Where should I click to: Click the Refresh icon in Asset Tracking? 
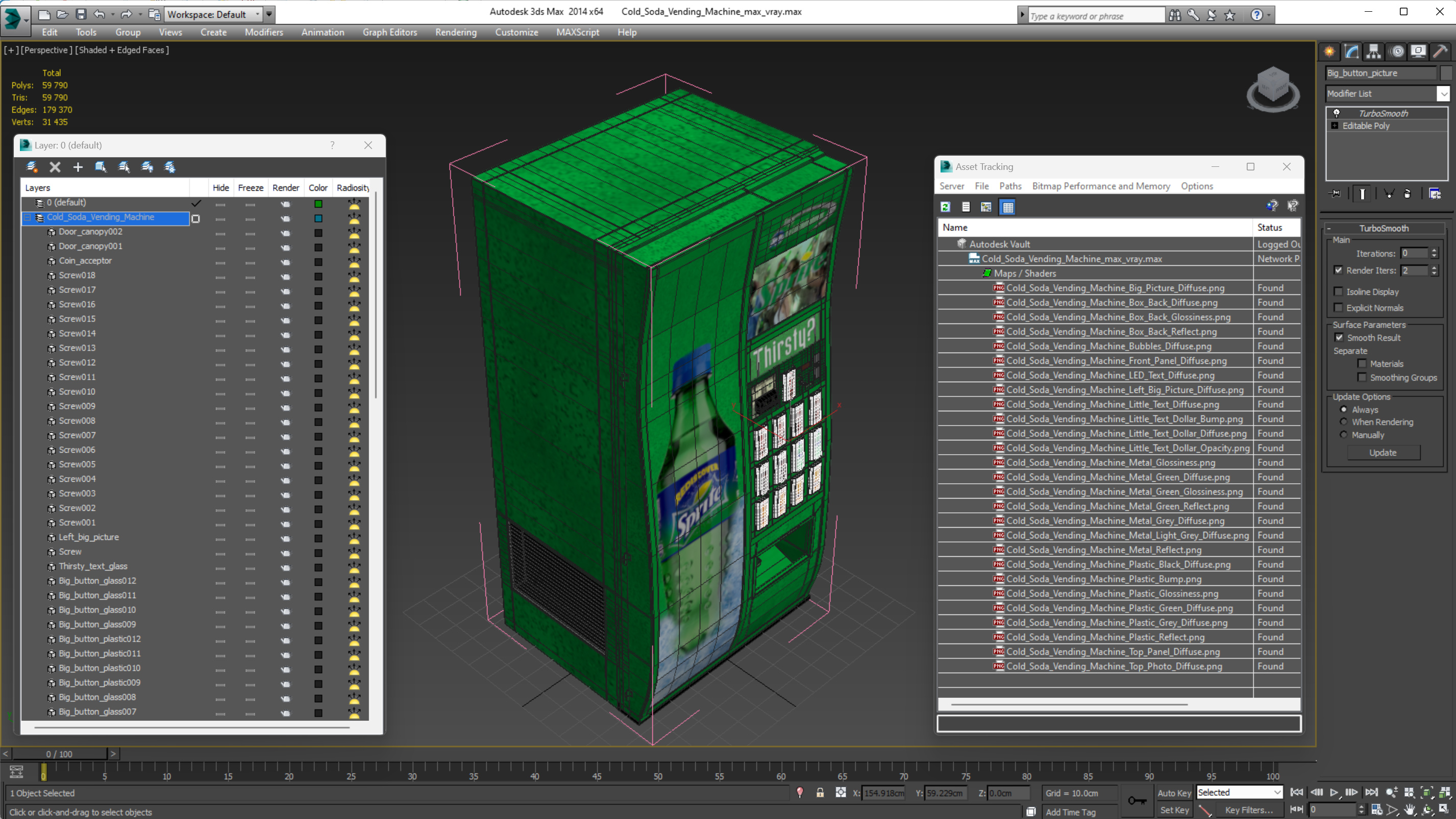946,207
